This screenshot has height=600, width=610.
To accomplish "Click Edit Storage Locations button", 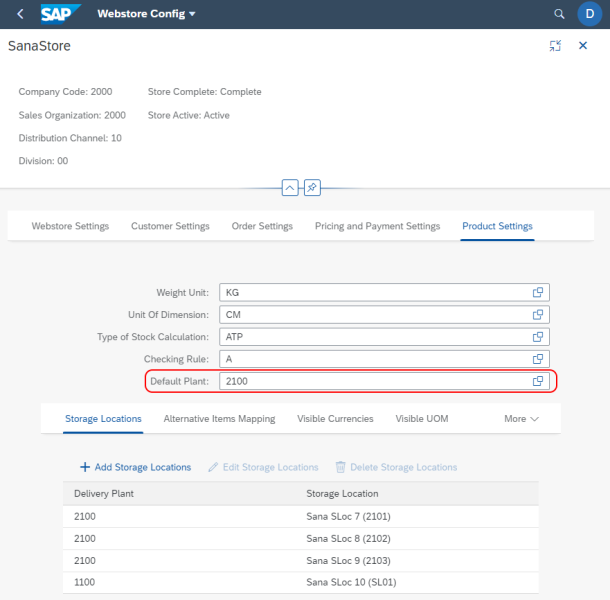I will [263, 467].
